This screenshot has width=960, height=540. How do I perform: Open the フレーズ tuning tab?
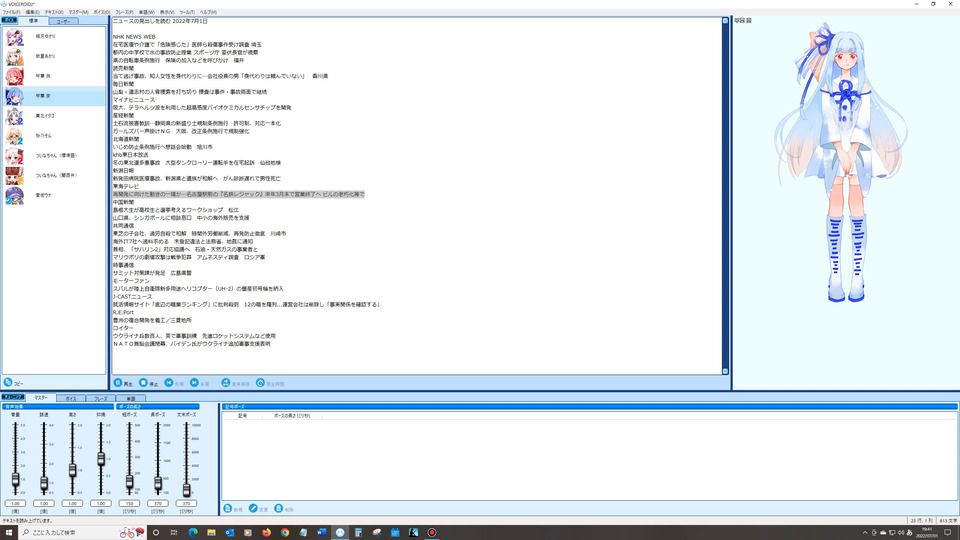click(x=101, y=399)
